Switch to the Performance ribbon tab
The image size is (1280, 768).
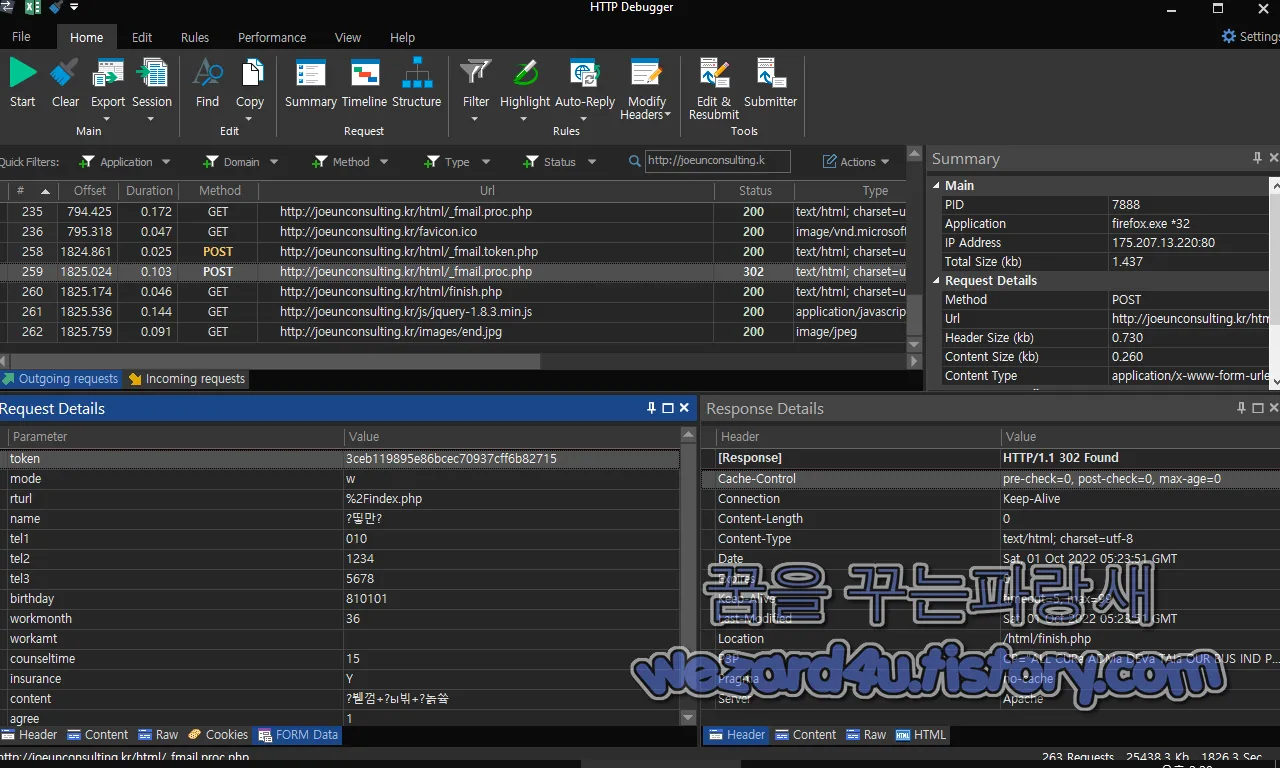pos(272,38)
